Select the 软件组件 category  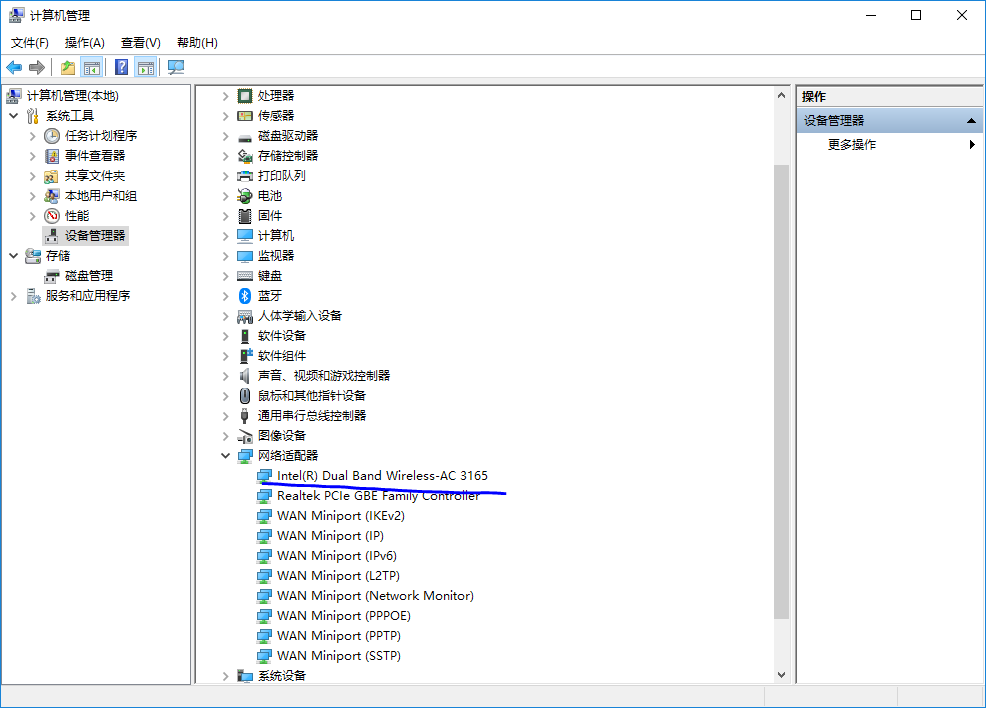click(x=282, y=356)
